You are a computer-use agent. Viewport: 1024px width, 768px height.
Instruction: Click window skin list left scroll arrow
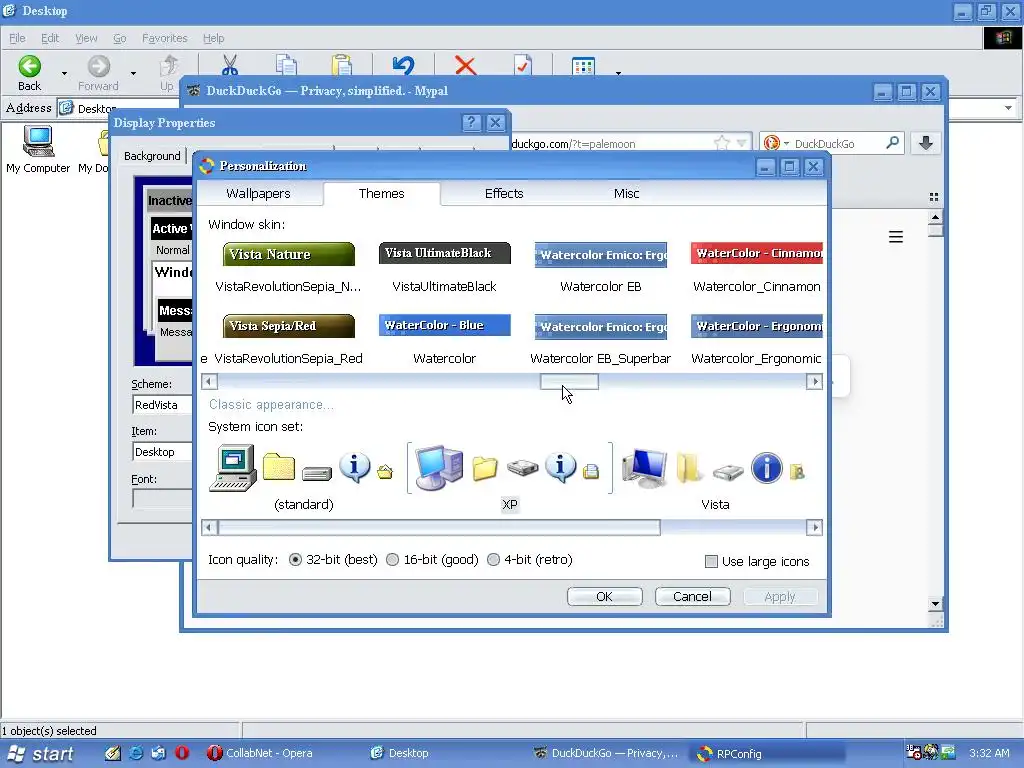tap(209, 381)
